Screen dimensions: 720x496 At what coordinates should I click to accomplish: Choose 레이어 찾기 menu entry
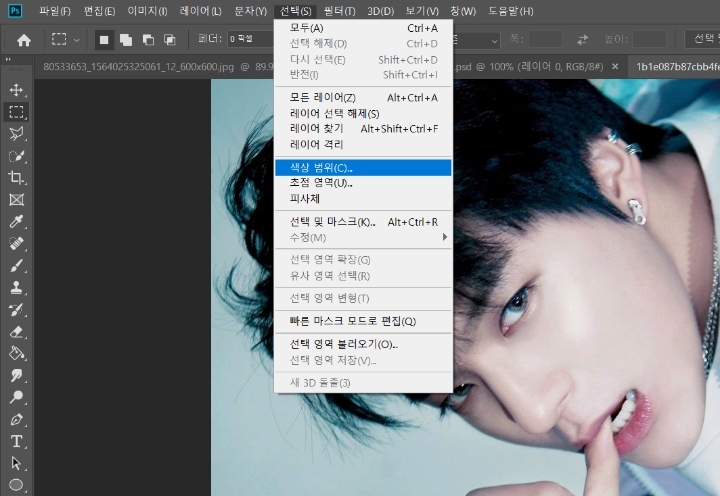pyautogui.click(x=363, y=129)
